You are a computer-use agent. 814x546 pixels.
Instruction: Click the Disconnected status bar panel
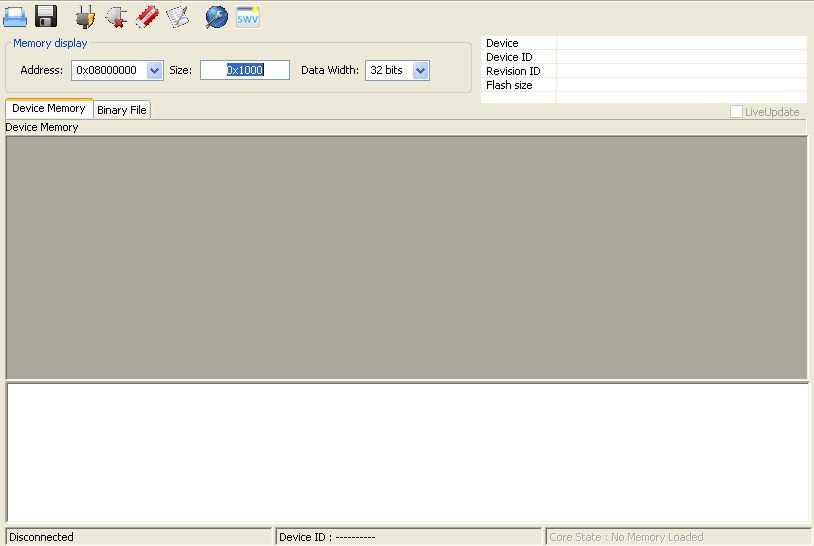click(x=138, y=537)
